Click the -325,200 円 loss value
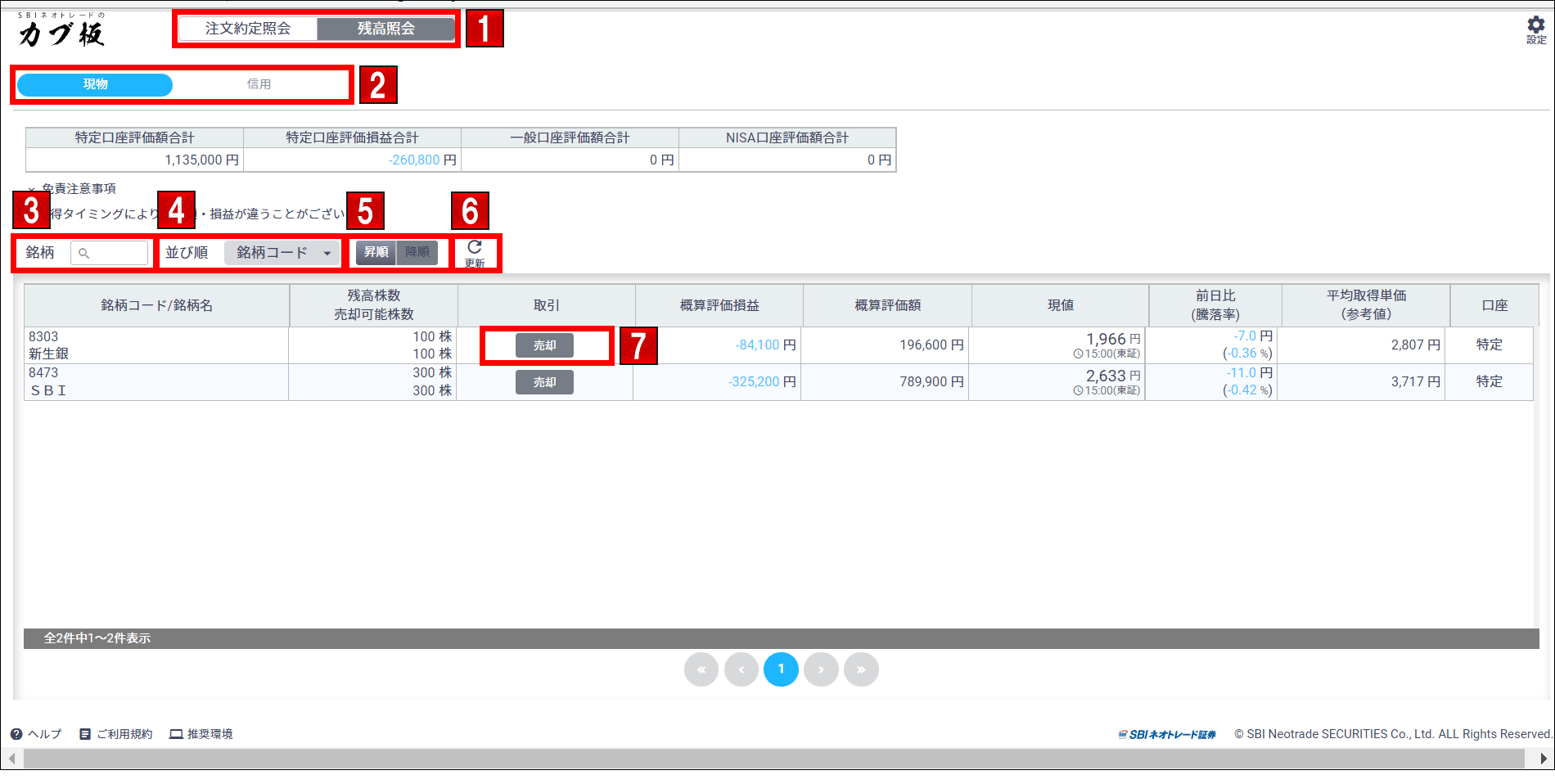The image size is (1555, 784). click(x=762, y=382)
